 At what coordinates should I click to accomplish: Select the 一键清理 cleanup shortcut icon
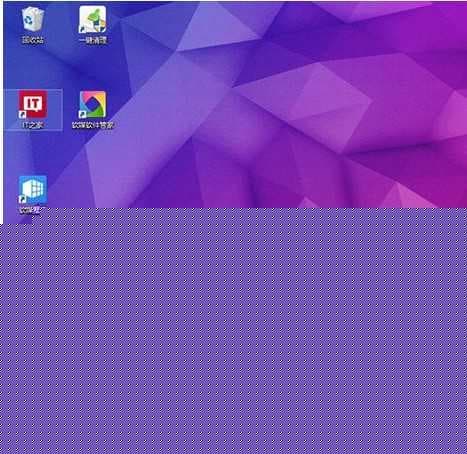coord(92,19)
